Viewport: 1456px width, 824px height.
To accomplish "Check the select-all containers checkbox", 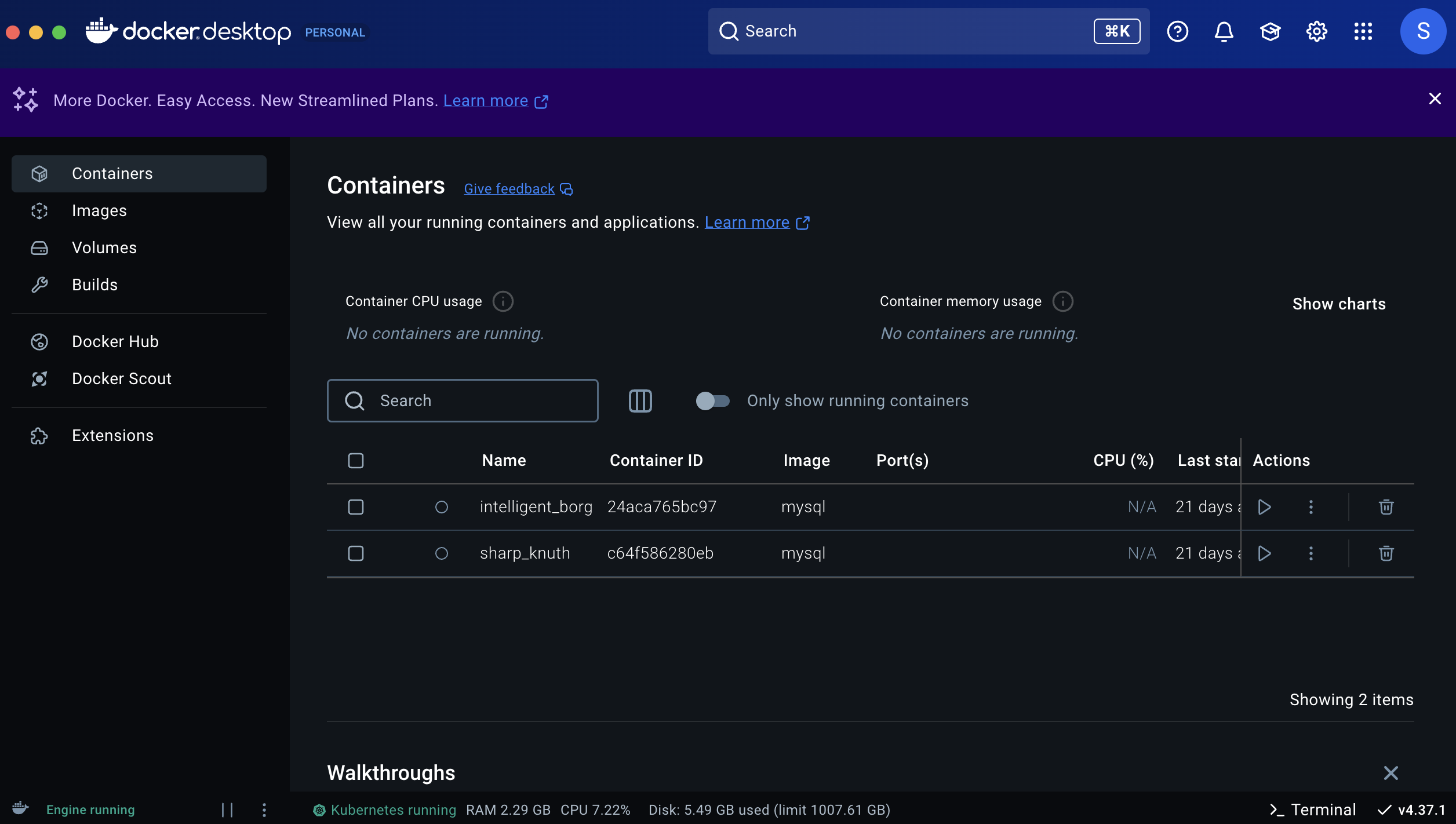I will (356, 461).
